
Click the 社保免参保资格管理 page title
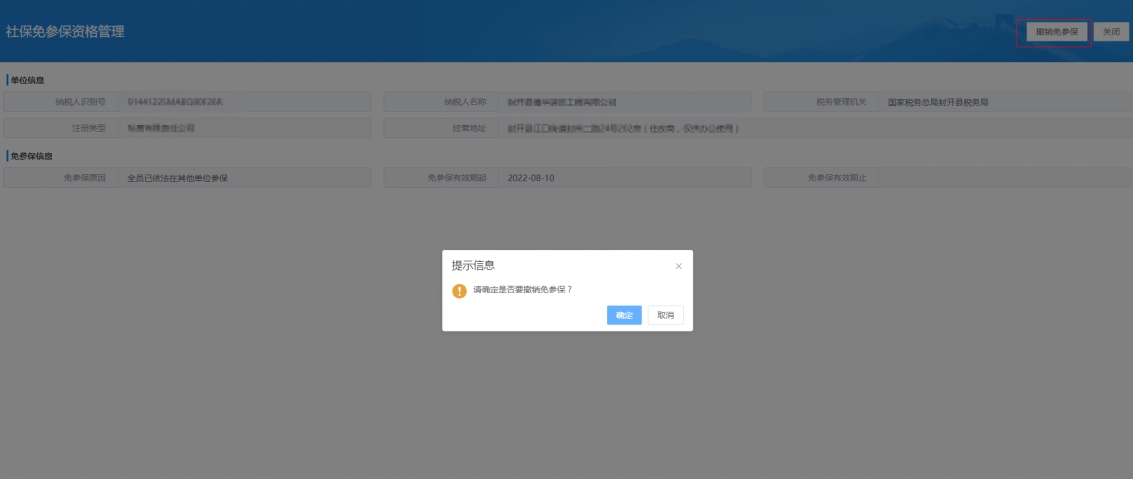tap(65, 32)
